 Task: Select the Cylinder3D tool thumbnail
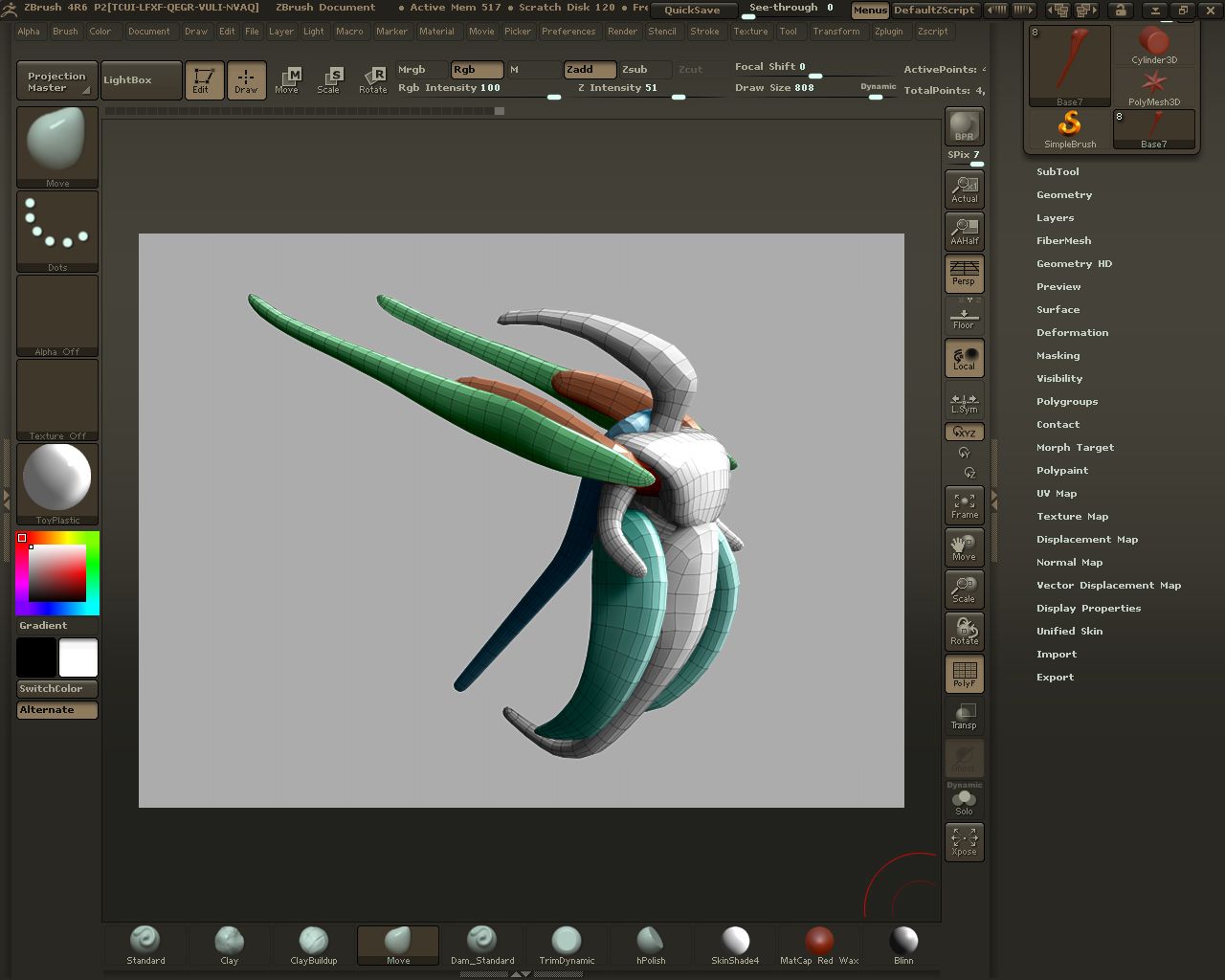click(x=1154, y=45)
